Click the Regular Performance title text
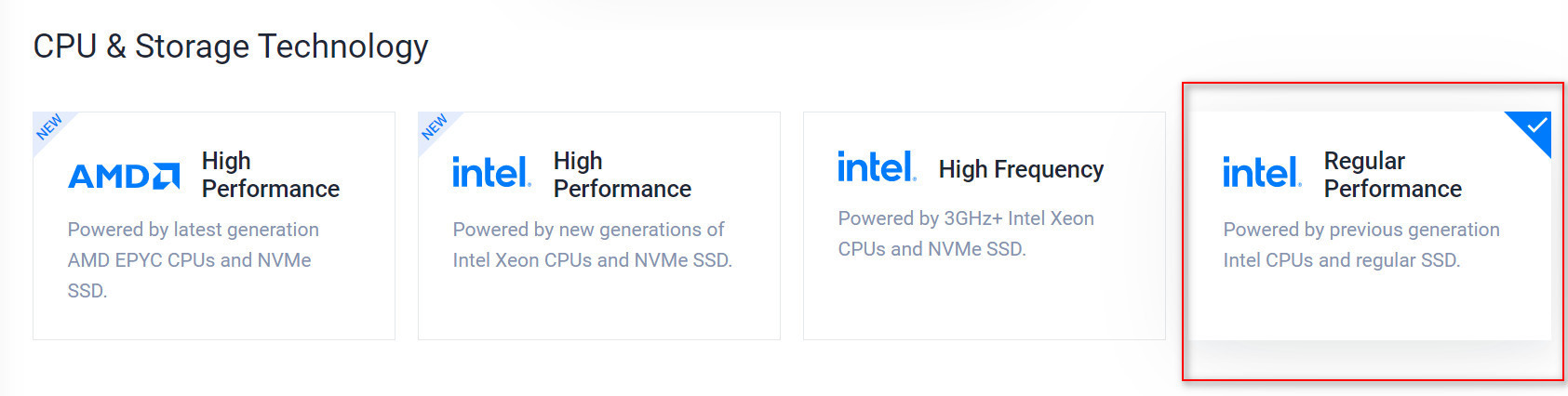 (x=1392, y=175)
